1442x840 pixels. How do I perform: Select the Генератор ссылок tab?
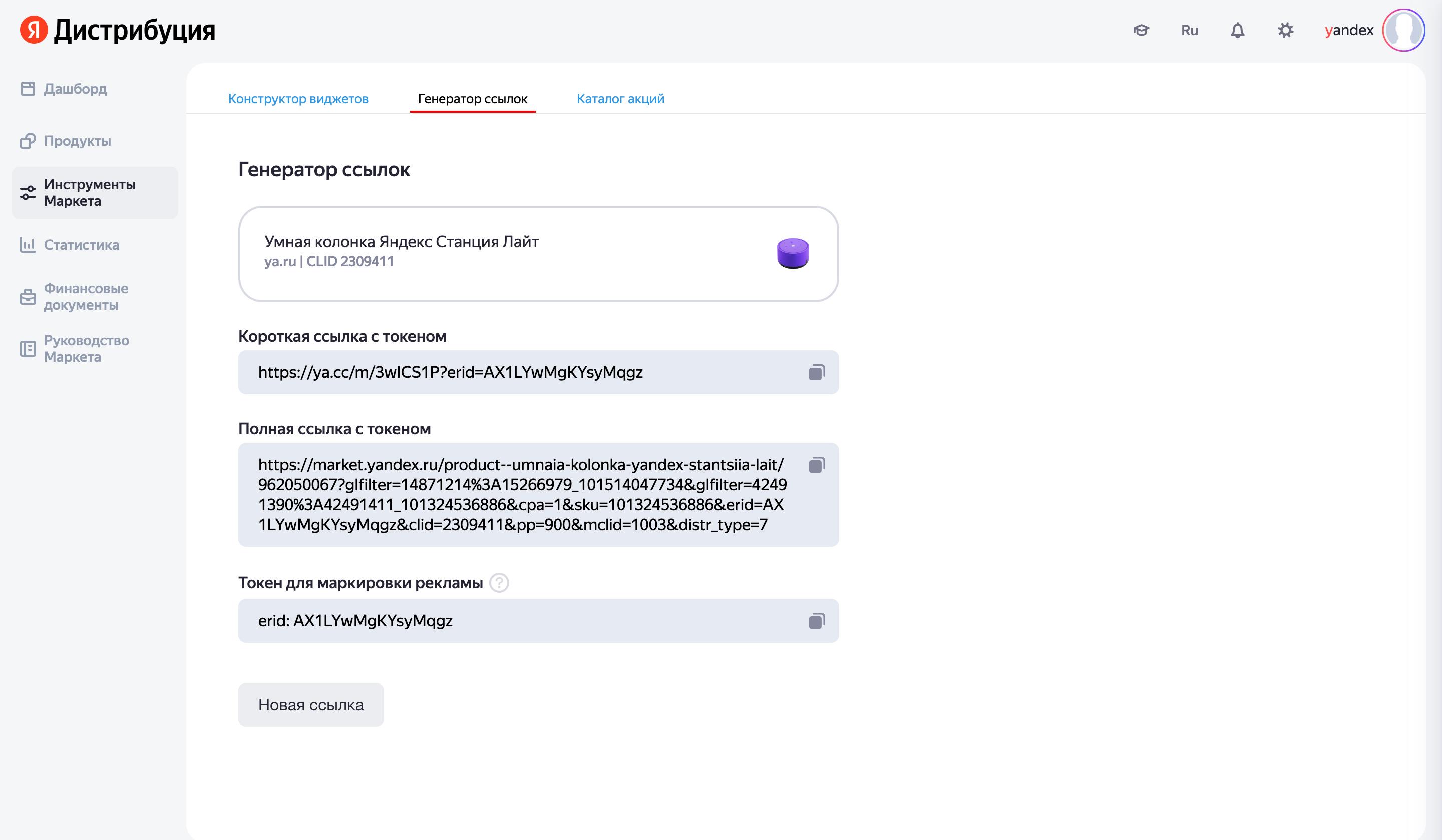tap(473, 99)
